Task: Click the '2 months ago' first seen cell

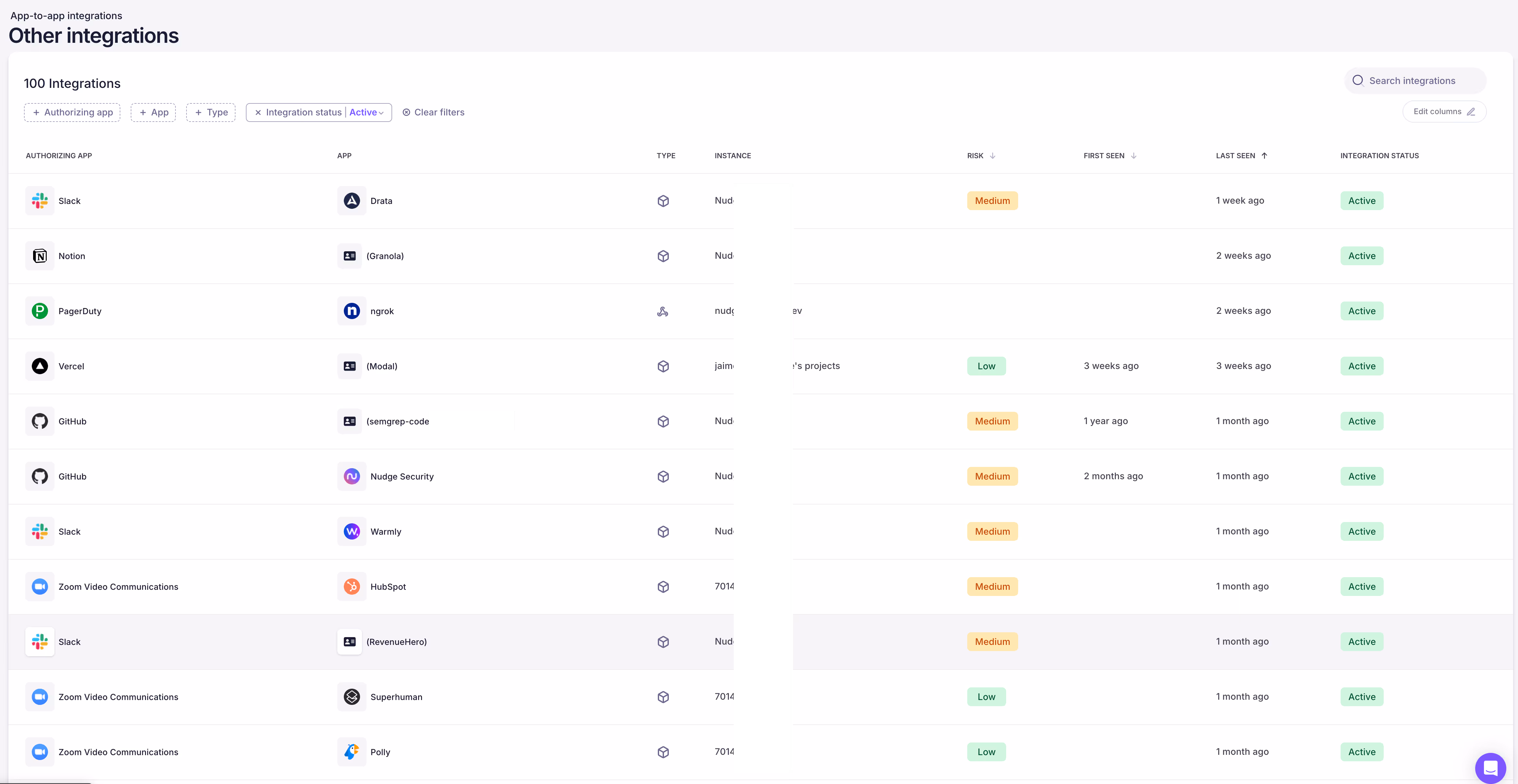Action: tap(1113, 477)
